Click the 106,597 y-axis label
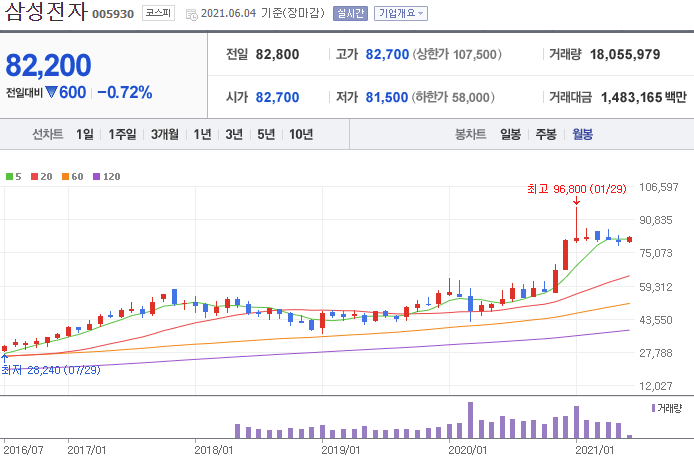The height and width of the screenshot is (463, 694). tap(659, 187)
